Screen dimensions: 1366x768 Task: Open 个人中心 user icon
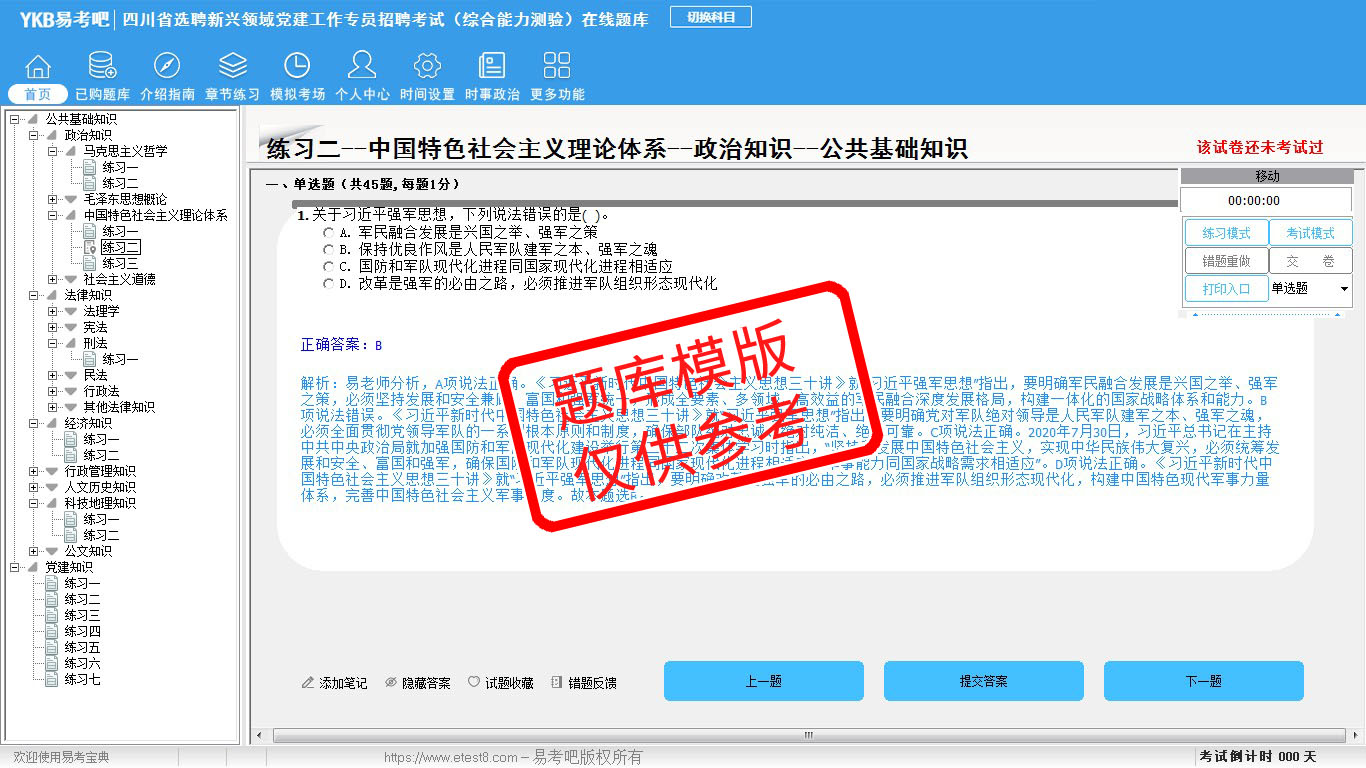pyautogui.click(x=362, y=66)
